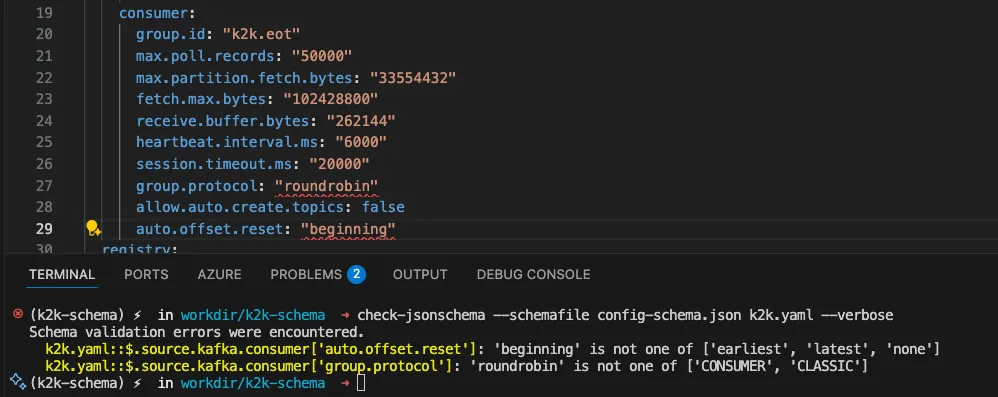Open the PORTS tab

point(146,274)
